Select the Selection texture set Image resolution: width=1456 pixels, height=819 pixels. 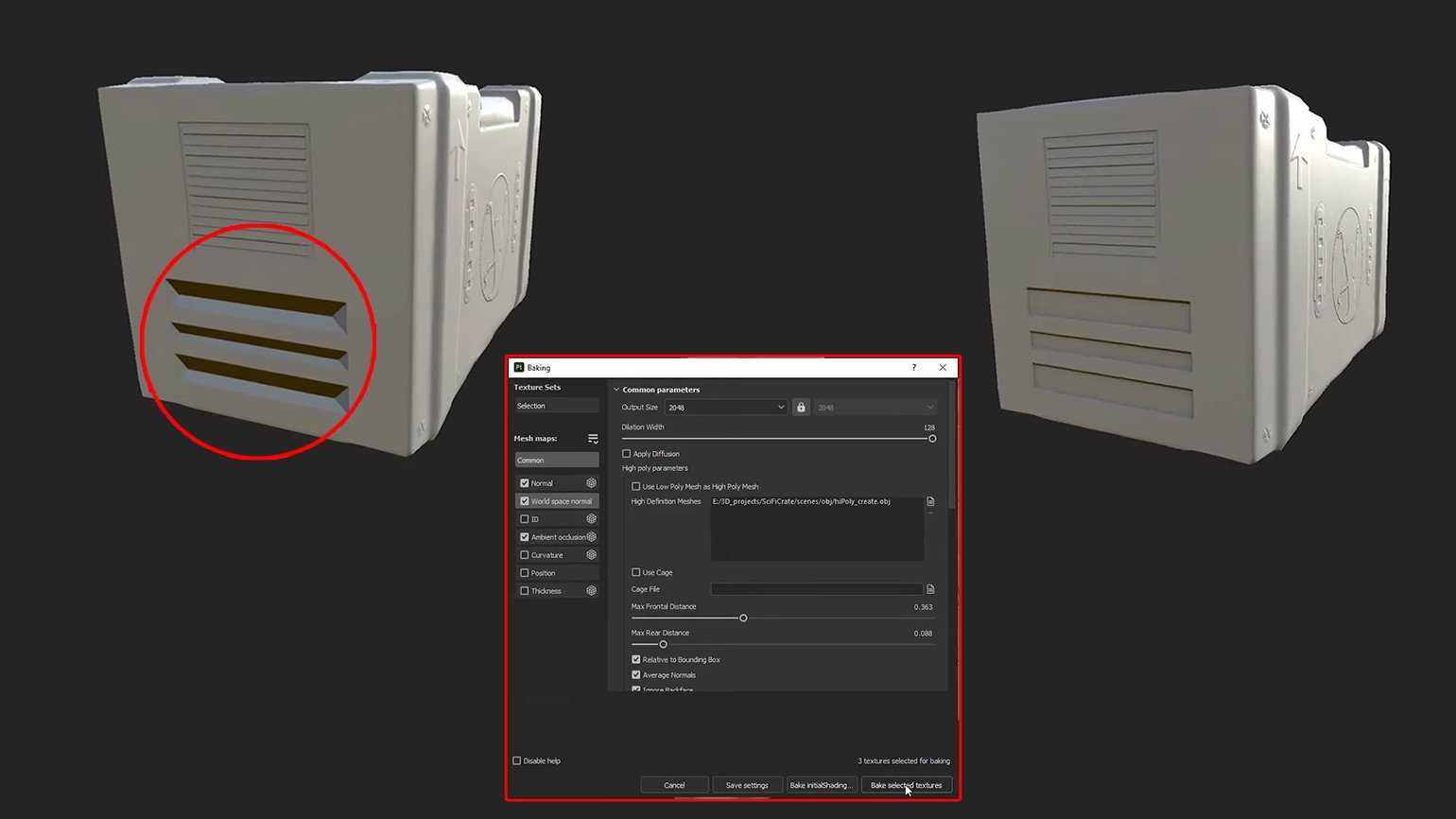click(x=556, y=406)
